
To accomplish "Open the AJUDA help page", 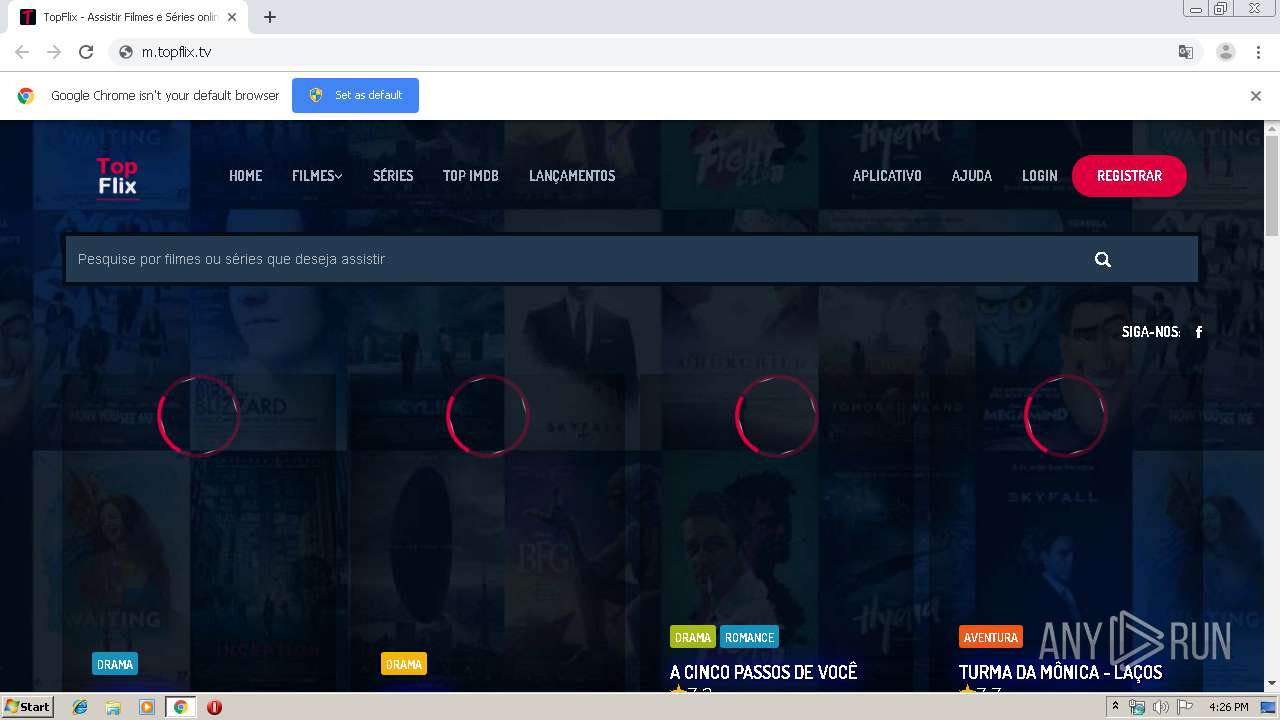I will coord(972,176).
